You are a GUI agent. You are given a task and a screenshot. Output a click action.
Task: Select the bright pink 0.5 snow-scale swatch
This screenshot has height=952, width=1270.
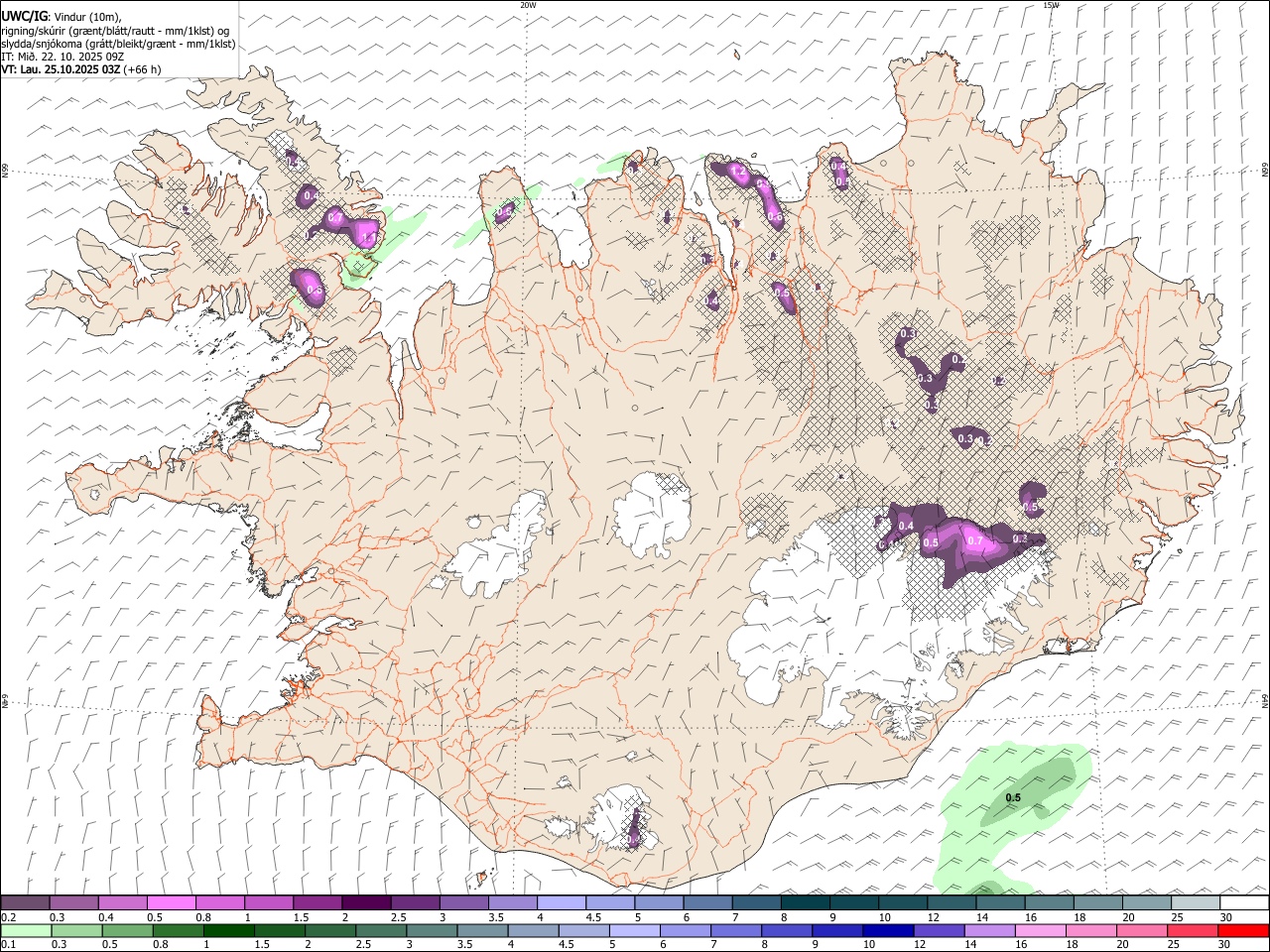tap(171, 902)
